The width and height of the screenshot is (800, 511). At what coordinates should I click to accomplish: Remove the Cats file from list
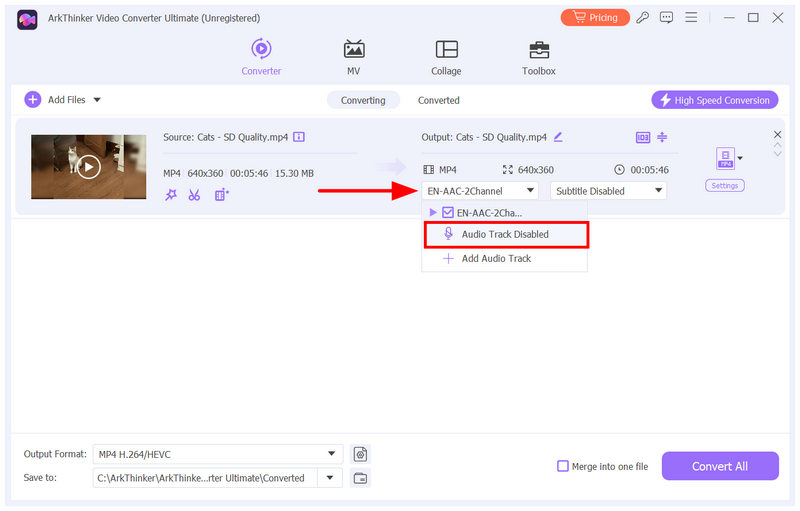click(x=777, y=135)
